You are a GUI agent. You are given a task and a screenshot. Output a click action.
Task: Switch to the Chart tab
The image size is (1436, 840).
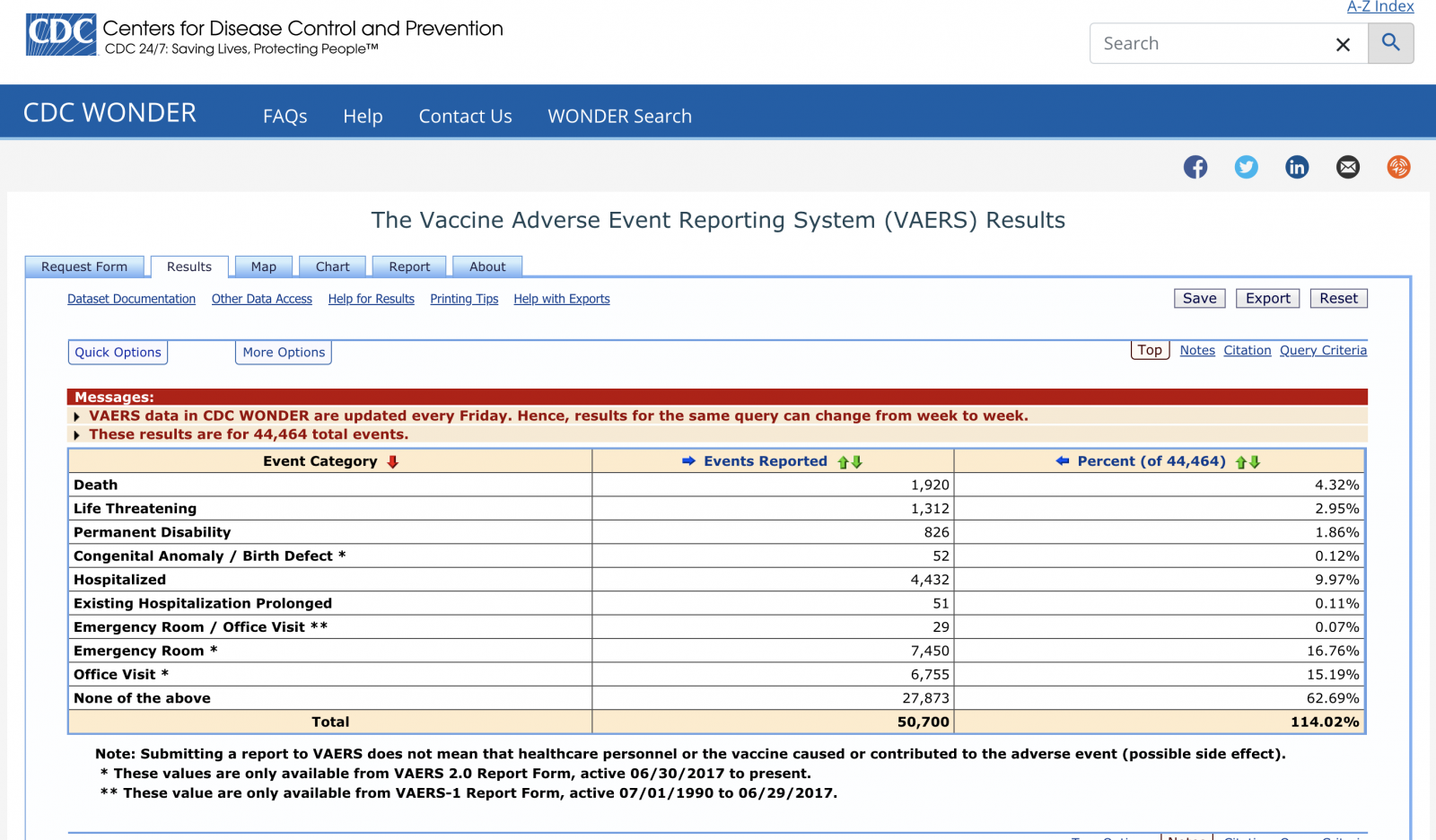(x=332, y=267)
